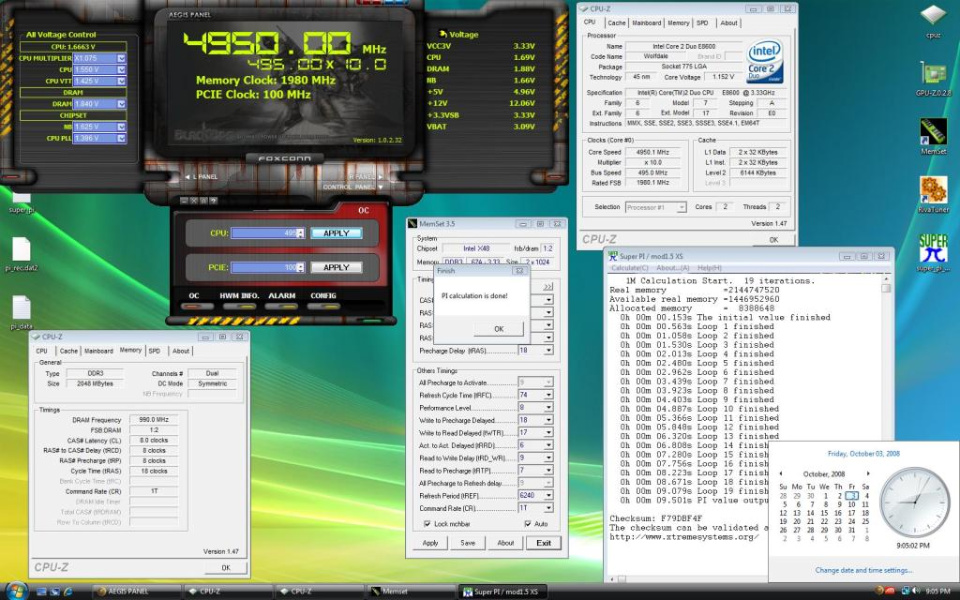Image resolution: width=960 pixels, height=600 pixels.
Task: Toggle the Lock mchbar checkbox in MemSet
Action: [427, 524]
